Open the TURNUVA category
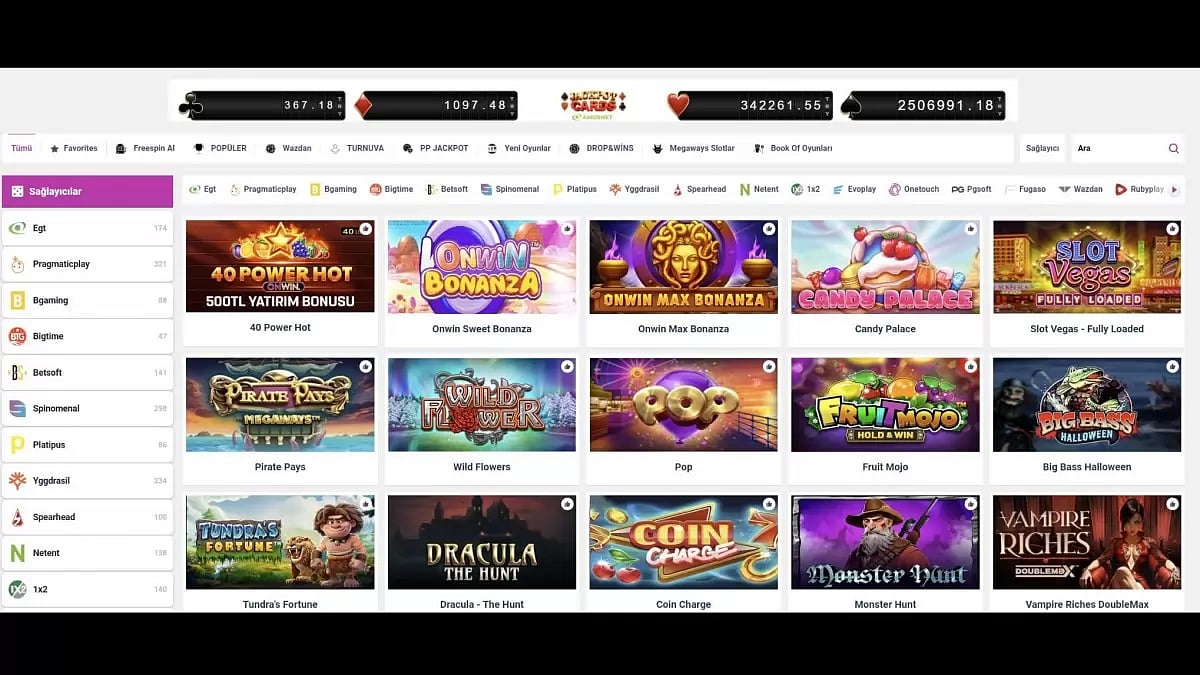The image size is (1200, 675). (357, 148)
